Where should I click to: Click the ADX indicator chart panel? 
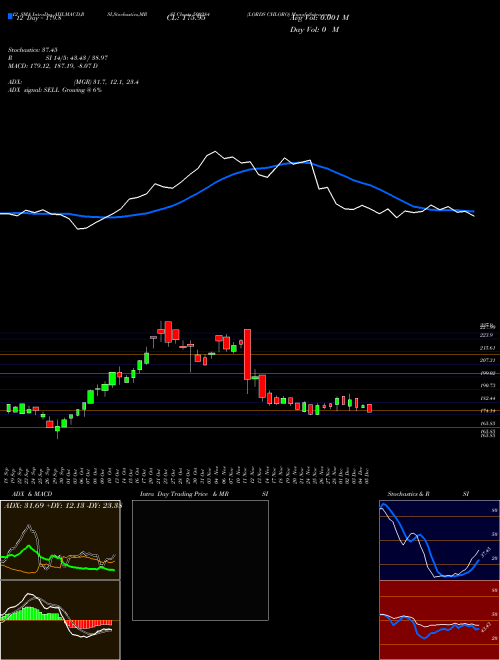60,540
